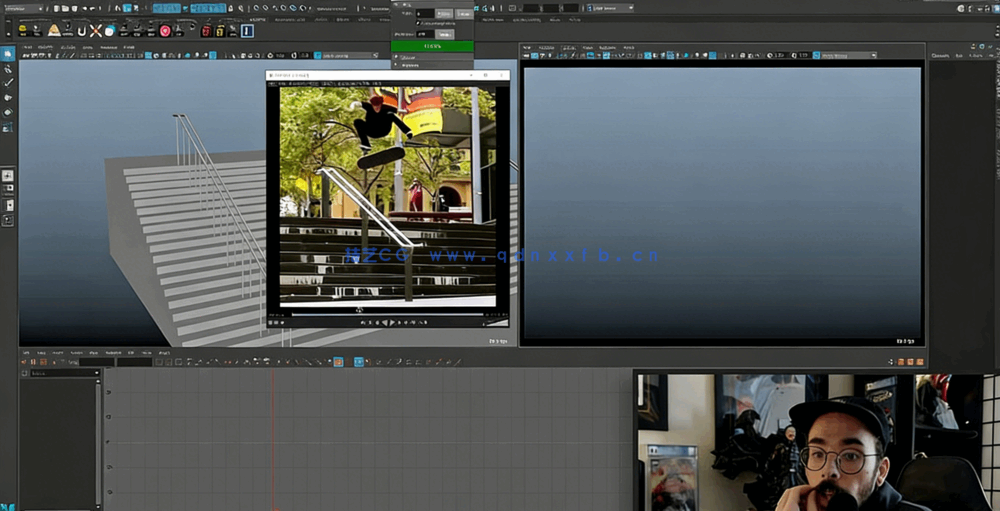Click the play button in the video player
This screenshot has height=511, width=1000.
pyautogui.click(x=392, y=322)
